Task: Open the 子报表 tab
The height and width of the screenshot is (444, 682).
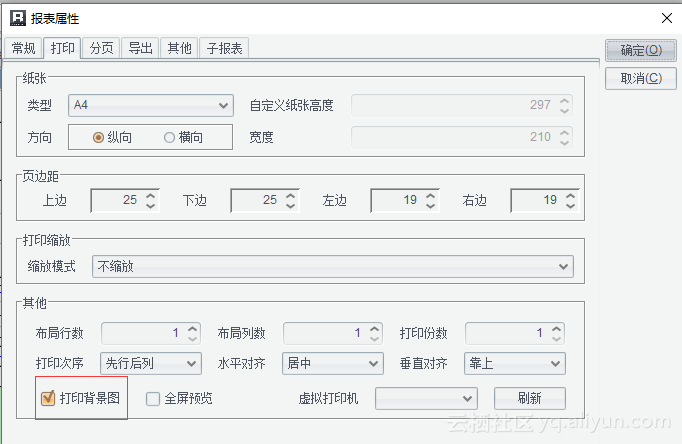Action: click(224, 48)
